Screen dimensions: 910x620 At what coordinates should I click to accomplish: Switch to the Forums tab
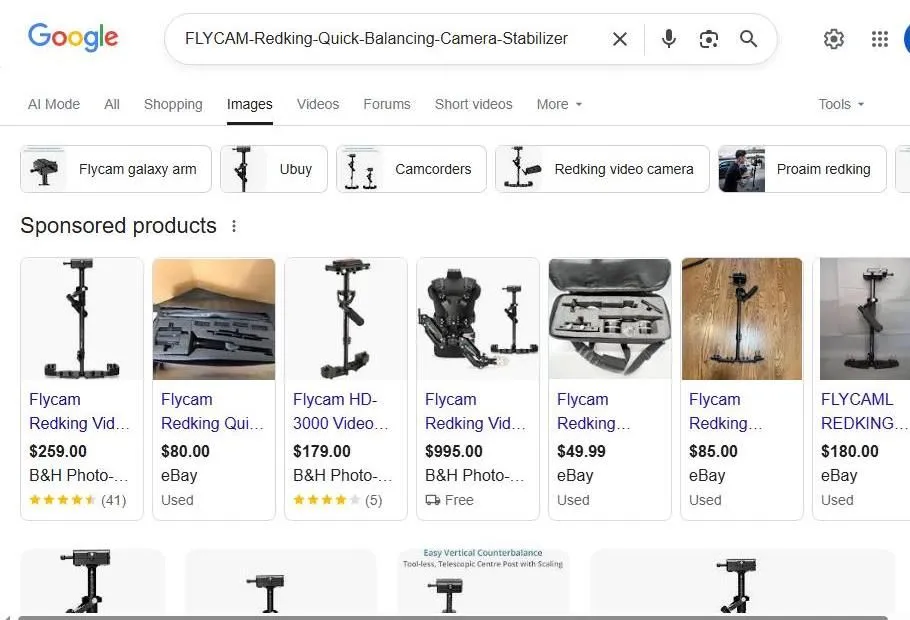[x=387, y=104]
